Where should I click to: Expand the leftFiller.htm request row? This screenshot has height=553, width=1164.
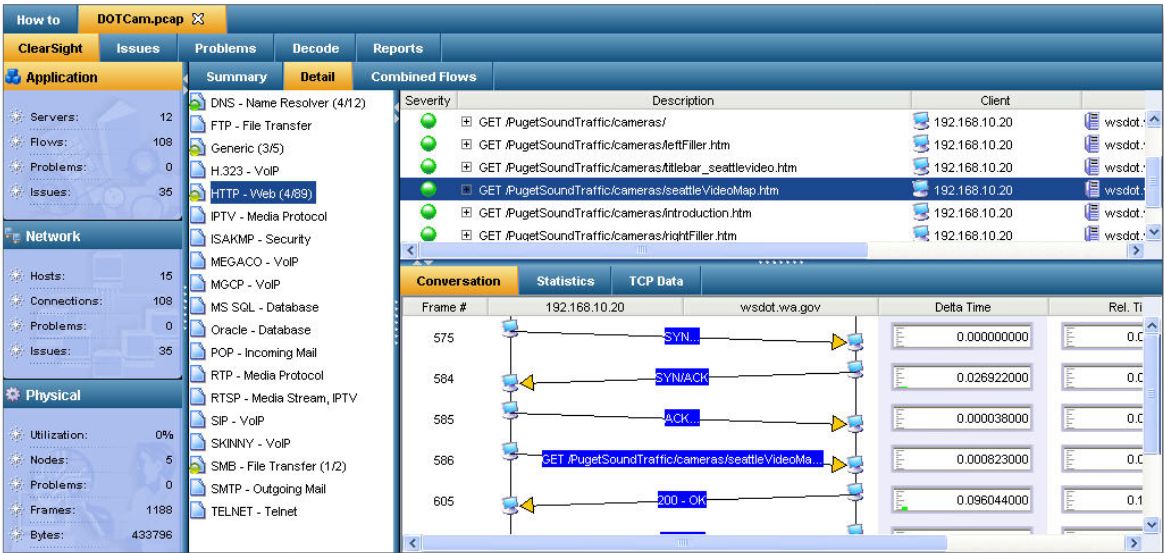(466, 145)
